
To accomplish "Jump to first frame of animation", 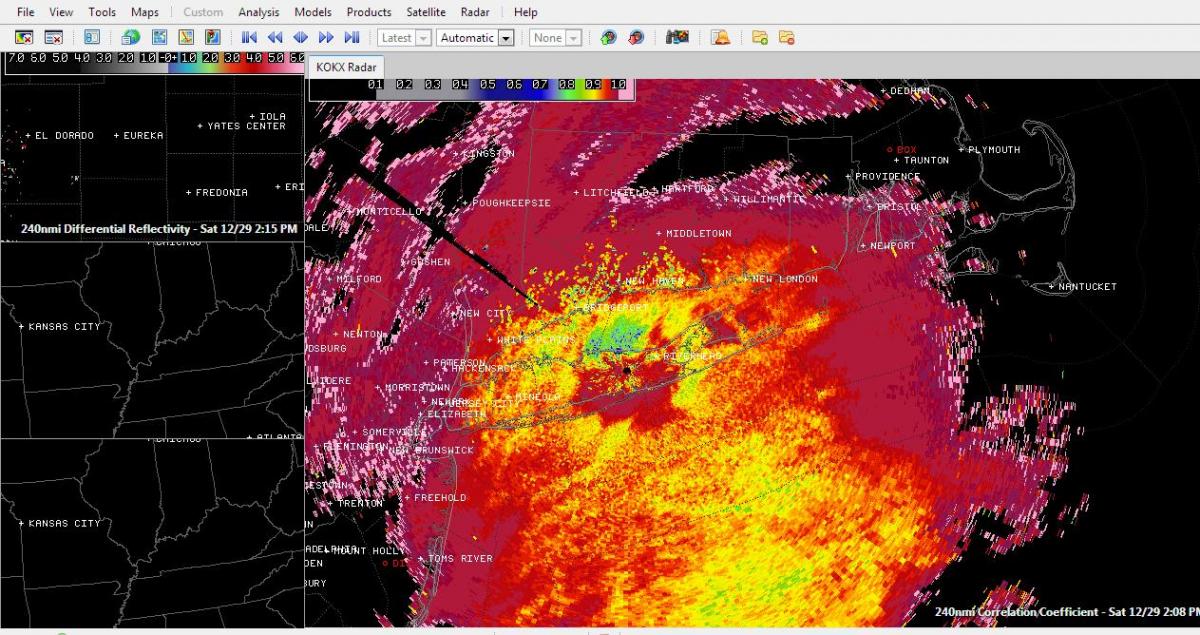I will pyautogui.click(x=249, y=37).
